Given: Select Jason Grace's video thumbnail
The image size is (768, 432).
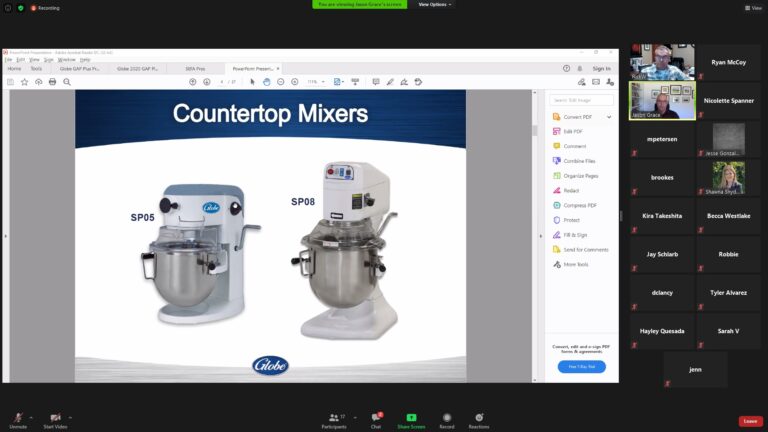Looking at the screenshot, I should pos(662,101).
